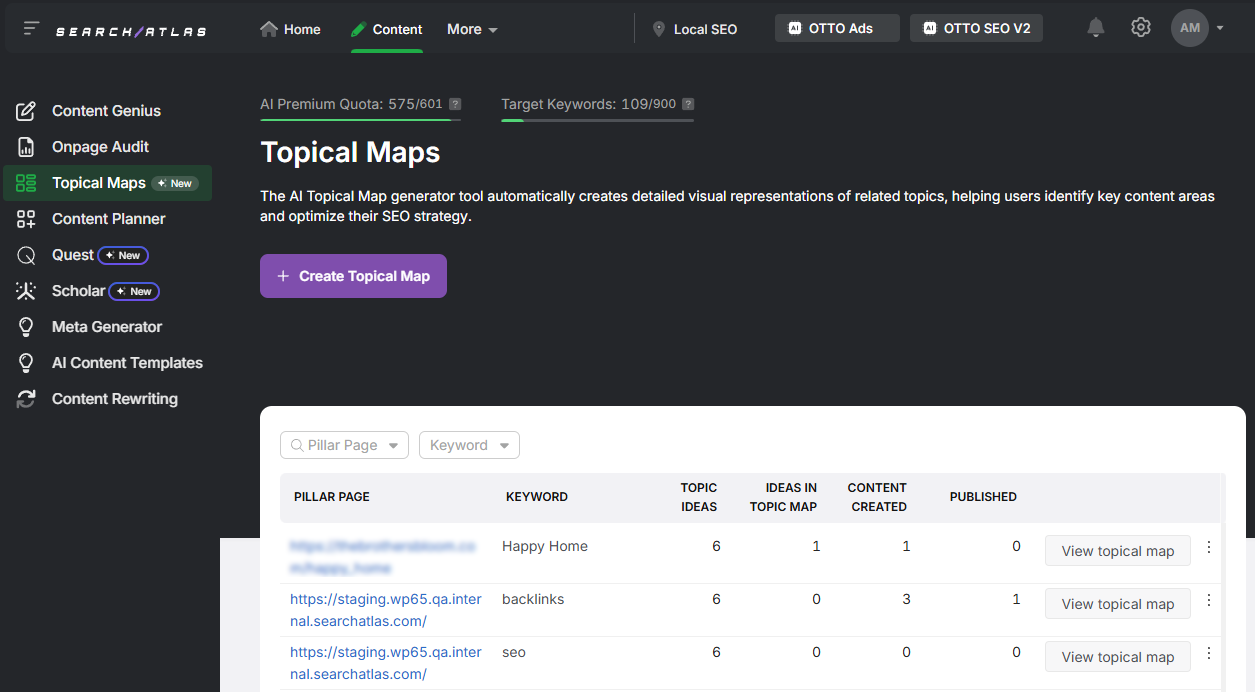Open the settings gear icon
1255x692 pixels.
[1140, 27]
